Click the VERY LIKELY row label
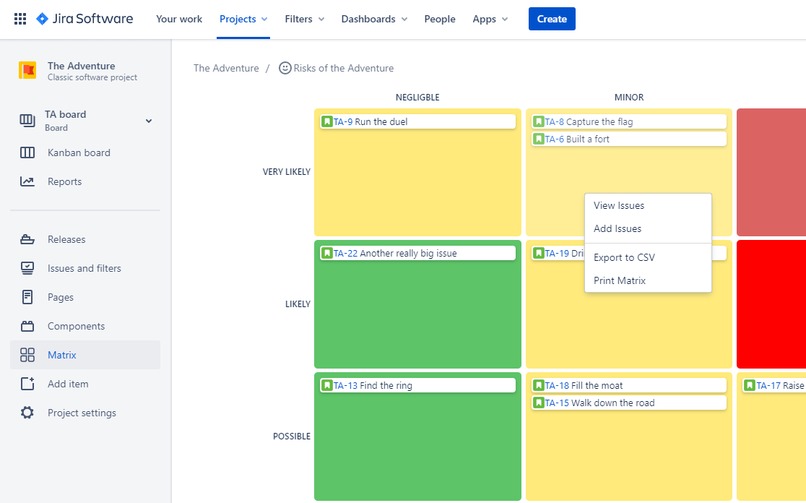 tap(286, 172)
